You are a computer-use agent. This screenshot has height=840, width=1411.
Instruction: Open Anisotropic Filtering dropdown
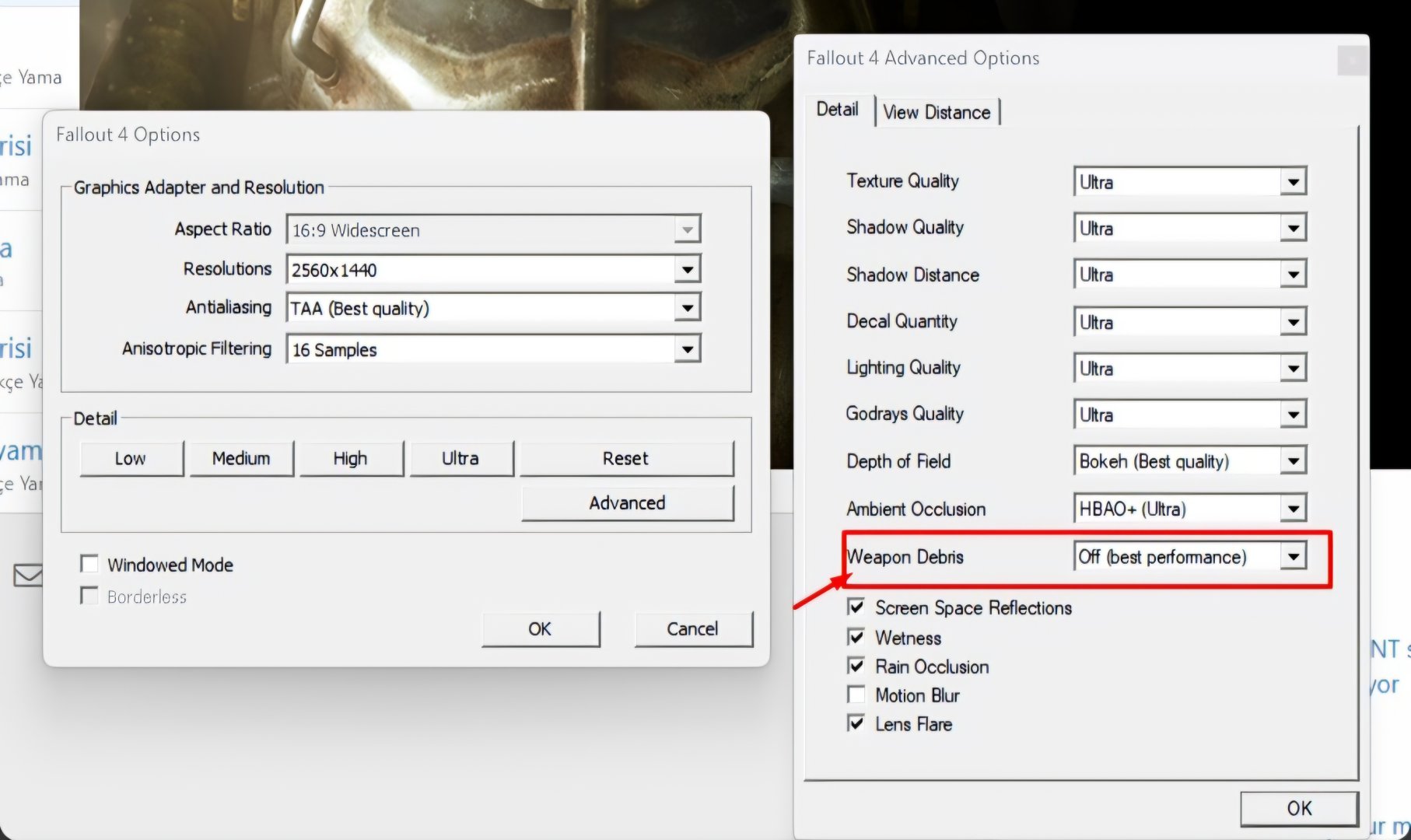[x=493, y=349]
